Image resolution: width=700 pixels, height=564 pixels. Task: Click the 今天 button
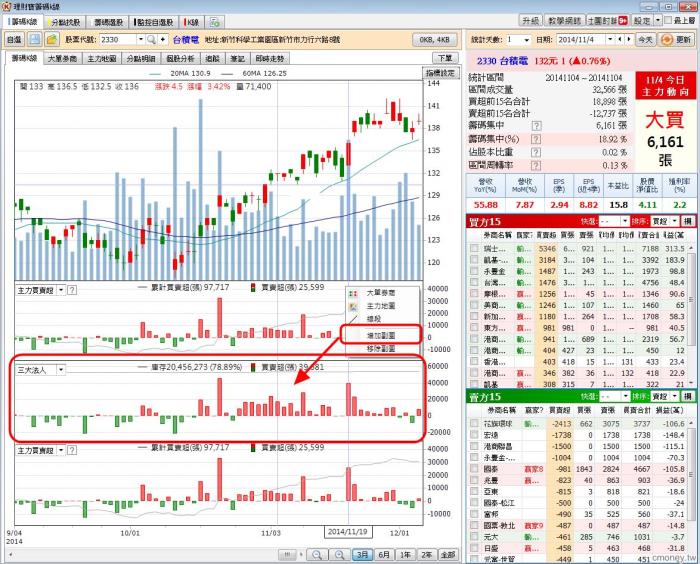tap(646, 40)
